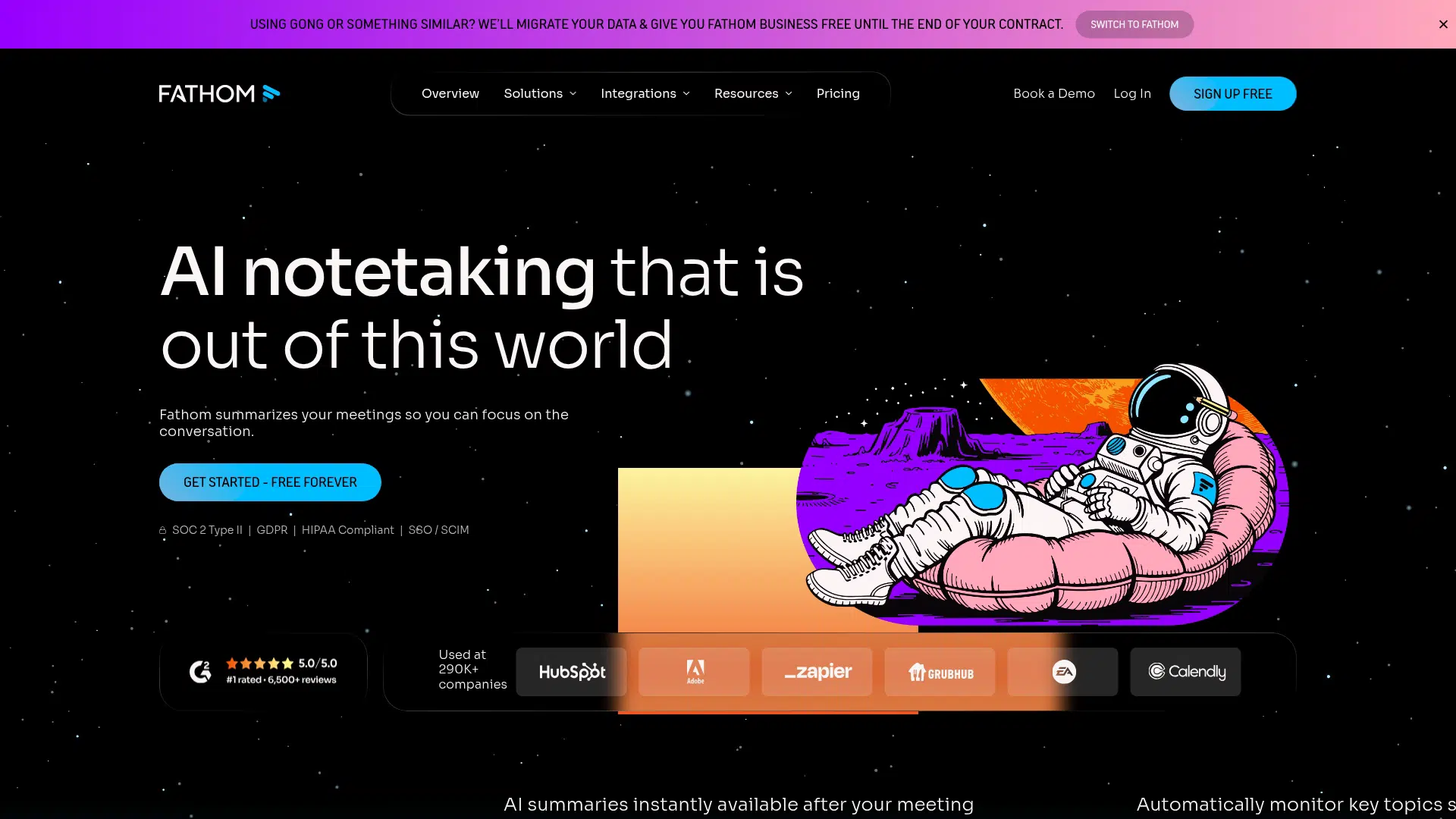Open the Overview nav item
Screen dimensions: 1456x819
click(450, 93)
